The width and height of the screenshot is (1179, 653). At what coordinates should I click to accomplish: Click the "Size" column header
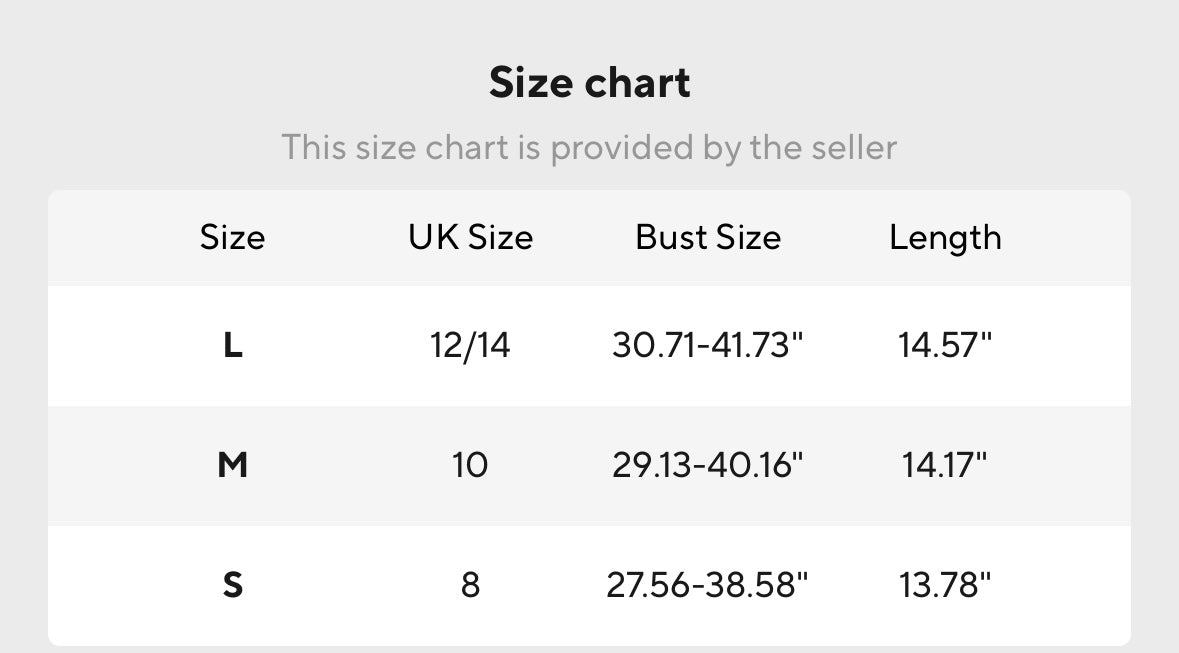click(232, 238)
